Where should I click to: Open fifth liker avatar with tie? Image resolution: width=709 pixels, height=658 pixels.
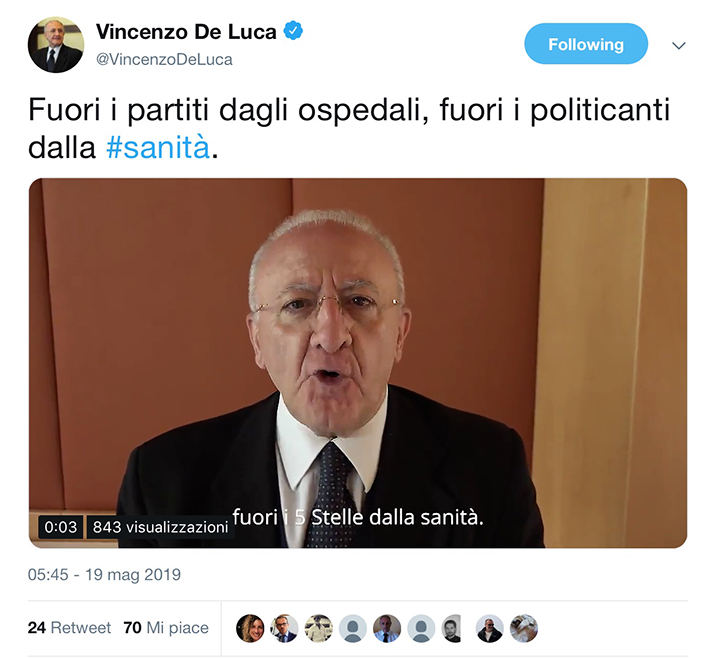387,628
